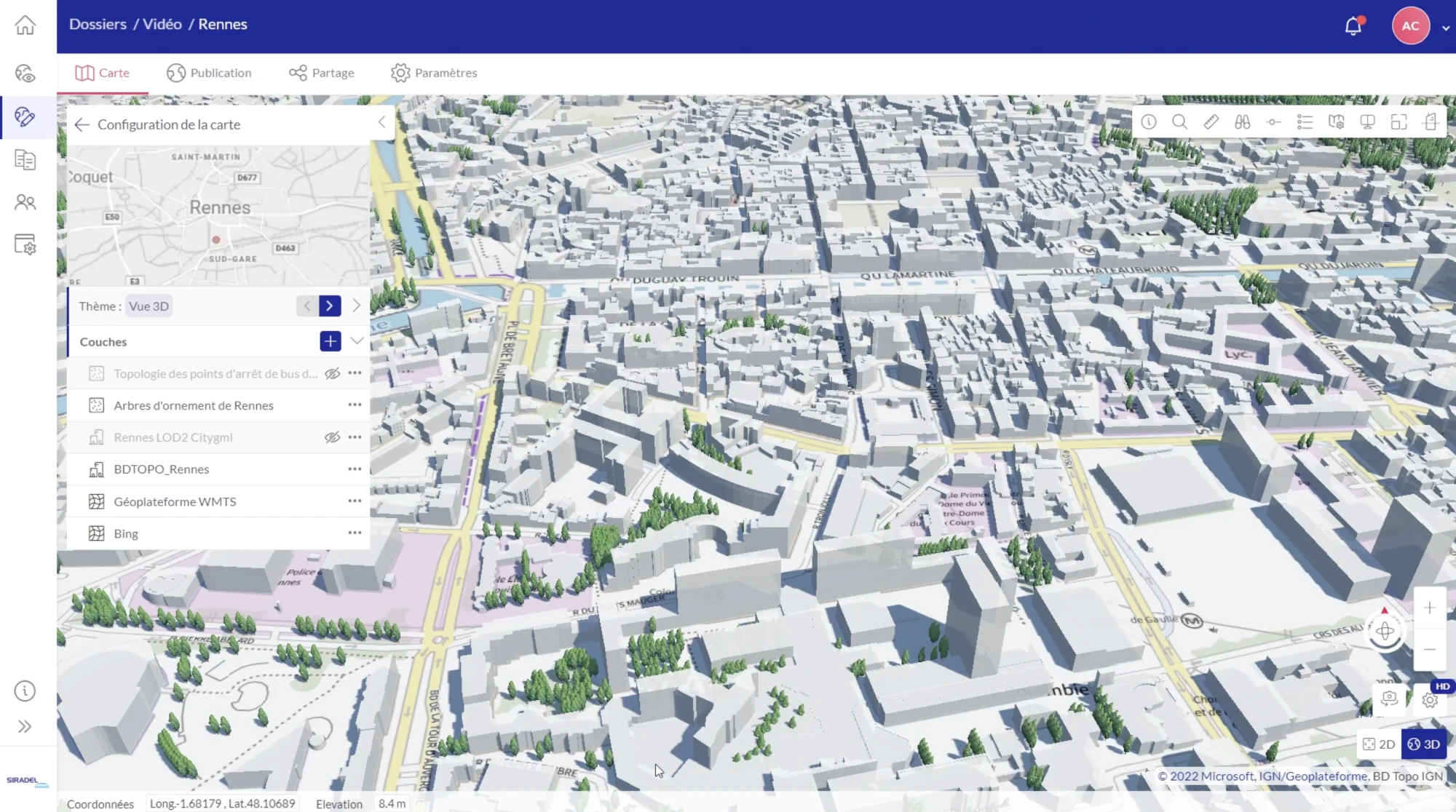Go to next theme with blue arrow
The height and width of the screenshot is (812, 1456).
(329, 306)
